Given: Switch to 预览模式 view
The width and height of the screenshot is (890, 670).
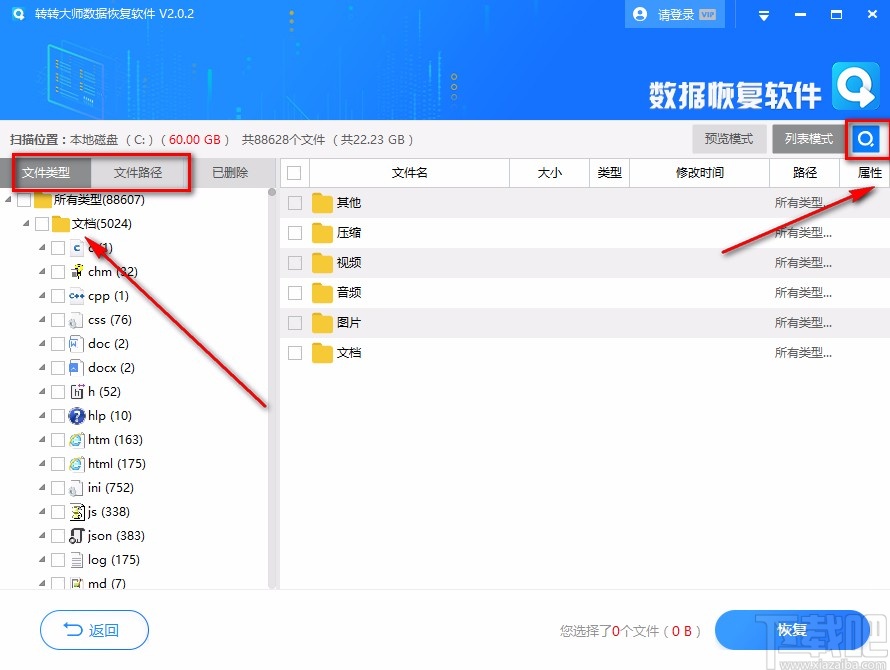Looking at the screenshot, I should (728, 139).
